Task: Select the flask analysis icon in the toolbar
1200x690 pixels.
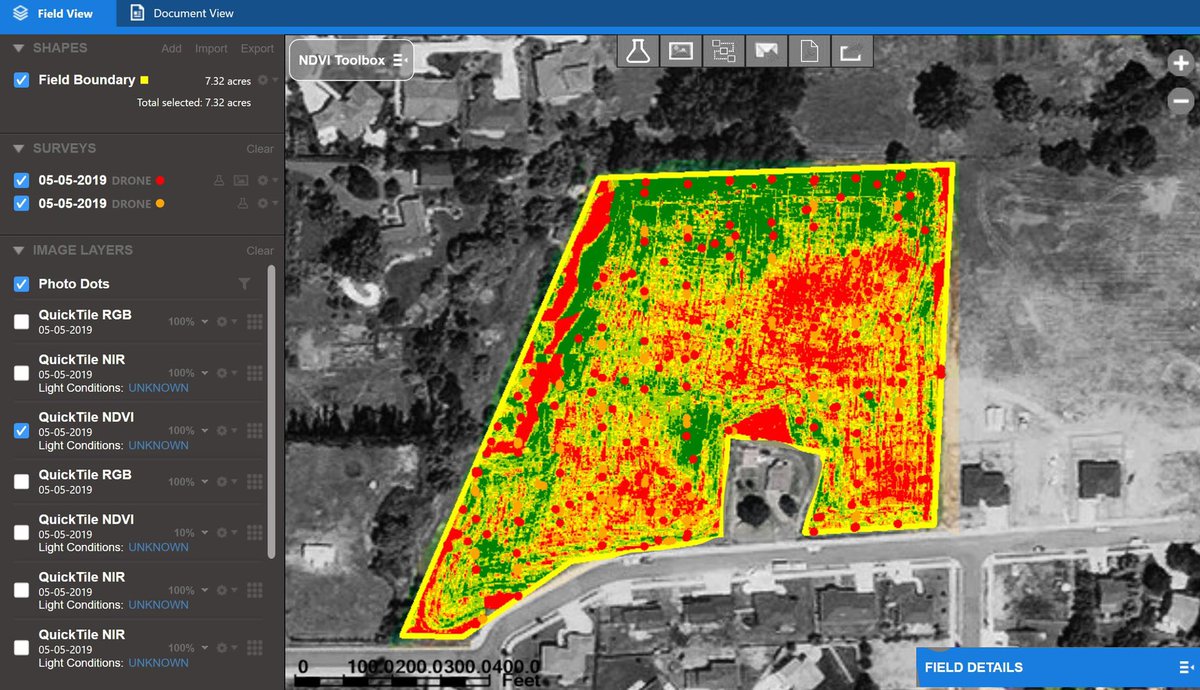Action: [637, 51]
